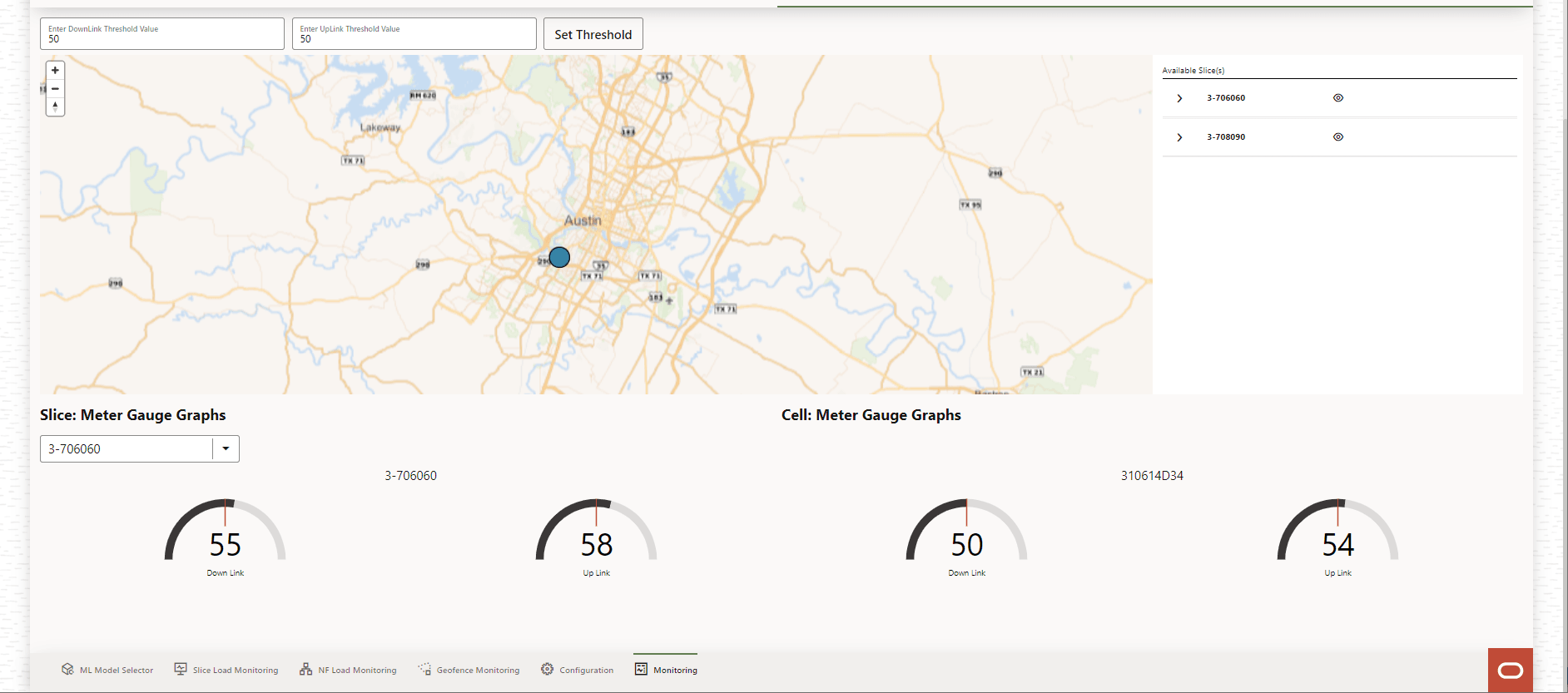Toggle visibility of slice 3-706060
The width and height of the screenshot is (1568, 693).
[1338, 98]
